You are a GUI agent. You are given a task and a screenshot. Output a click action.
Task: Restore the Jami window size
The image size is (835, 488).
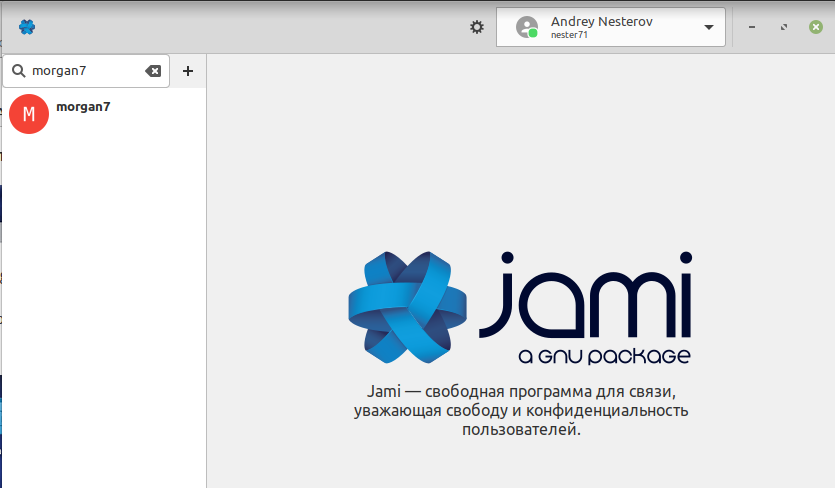coord(784,27)
